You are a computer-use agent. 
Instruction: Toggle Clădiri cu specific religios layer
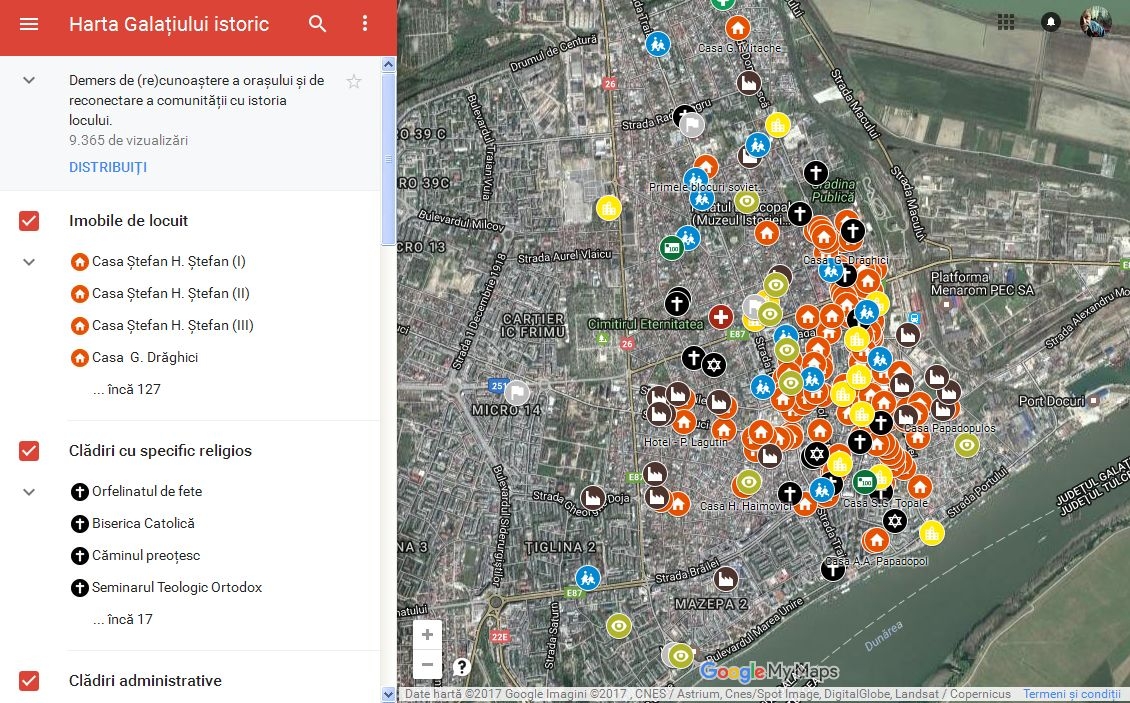[29, 451]
